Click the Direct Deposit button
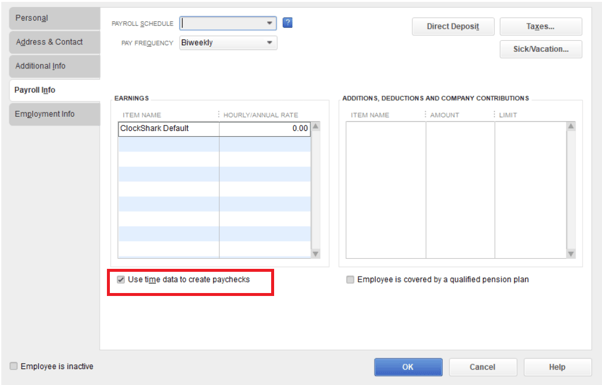 [453, 26]
